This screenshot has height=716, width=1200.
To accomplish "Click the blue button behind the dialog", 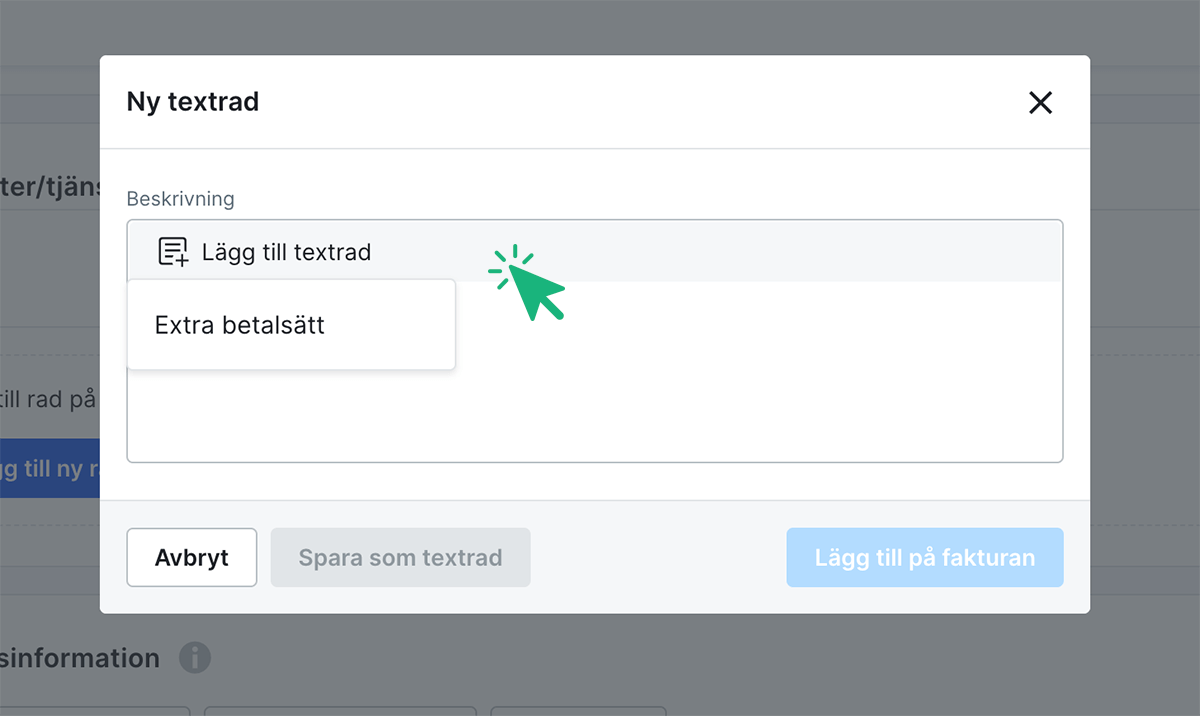I will pyautogui.click(x=50, y=468).
